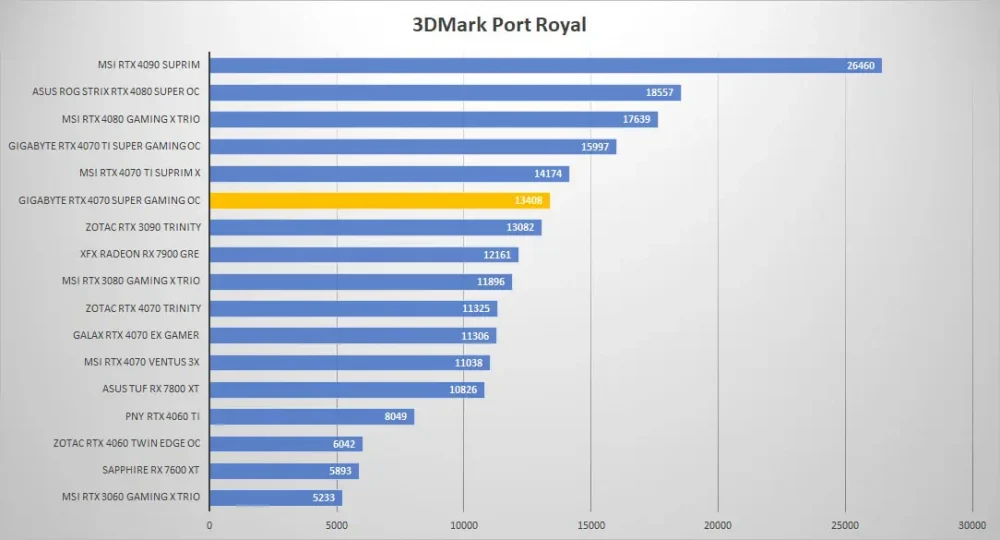Select the MSI RTX 4080 GAMING X TRIO label
Image resolution: width=1000 pixels, height=540 pixels.
(x=131, y=119)
